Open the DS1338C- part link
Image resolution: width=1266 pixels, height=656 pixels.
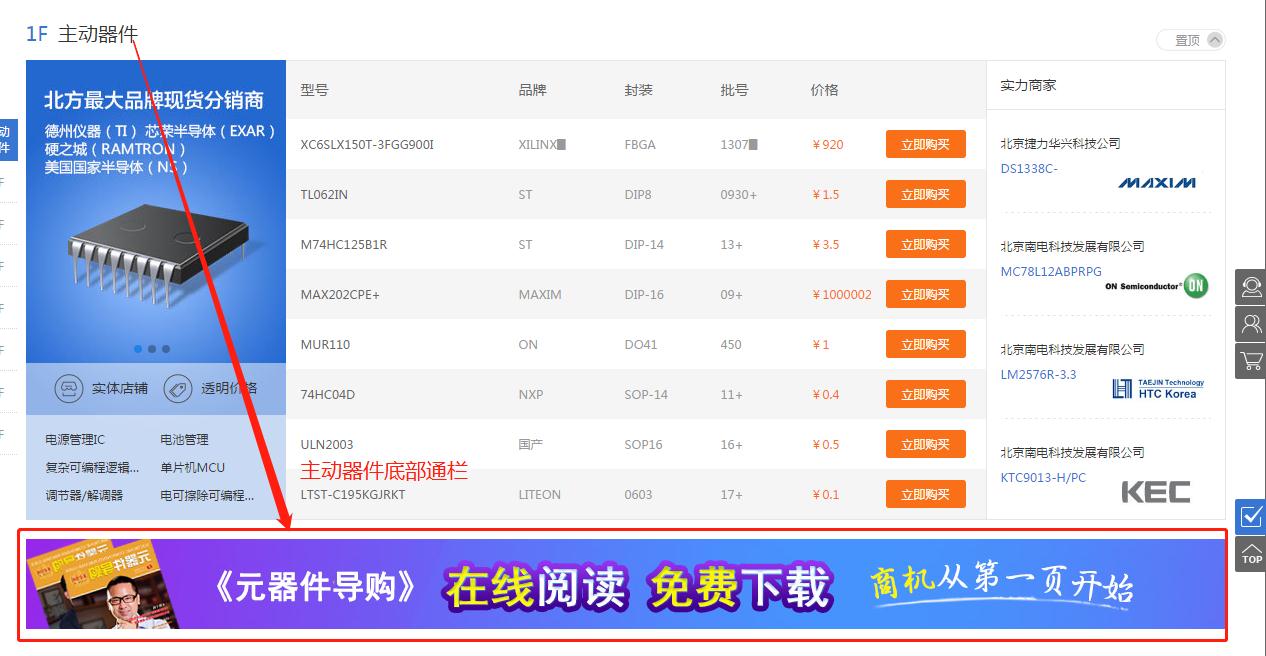pos(1029,168)
